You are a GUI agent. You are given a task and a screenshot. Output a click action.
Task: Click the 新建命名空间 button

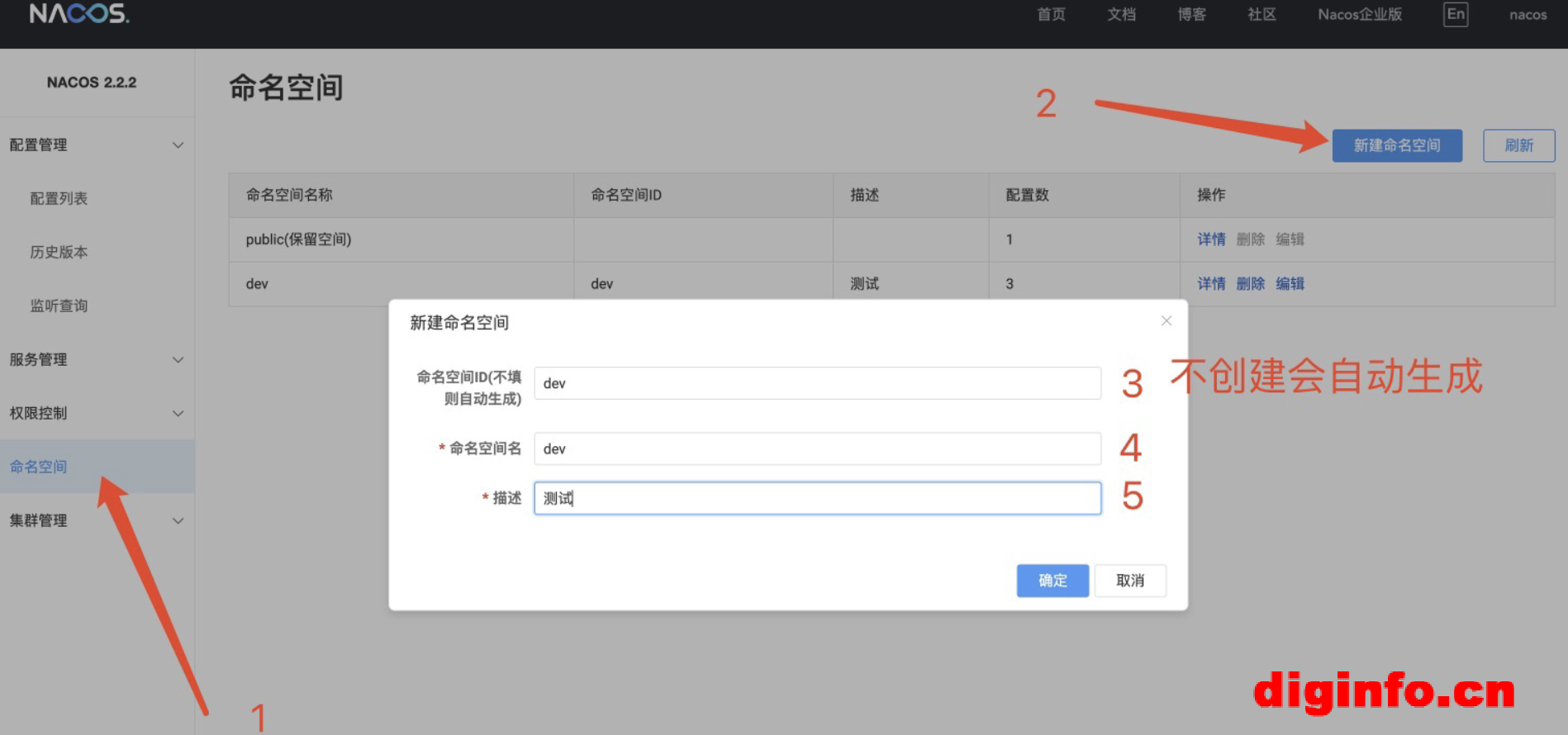[x=1397, y=145]
